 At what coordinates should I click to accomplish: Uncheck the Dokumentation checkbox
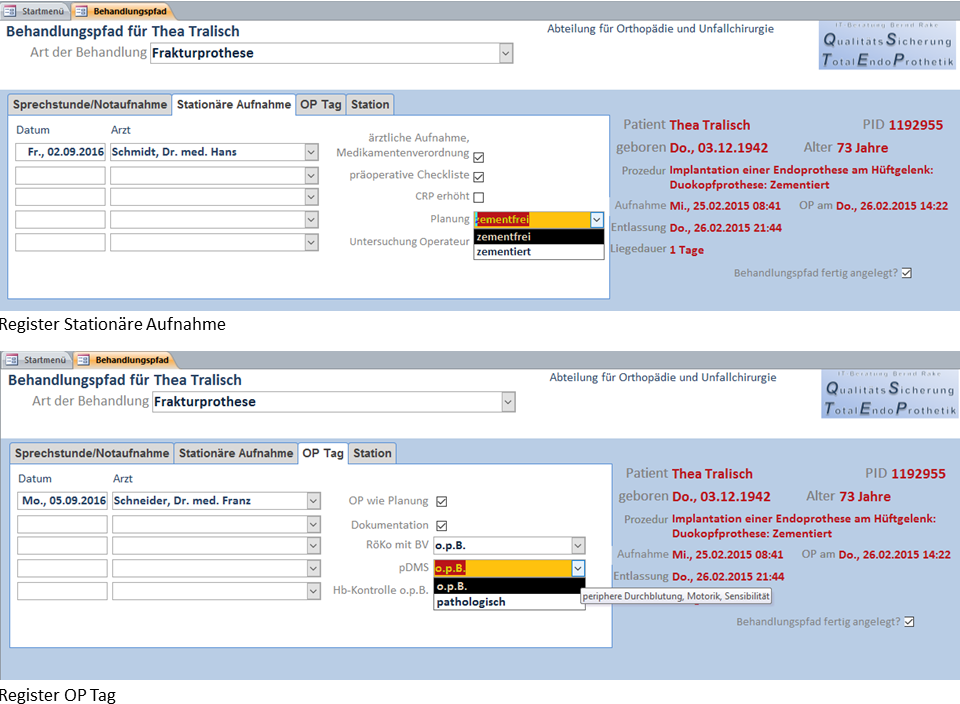(442, 526)
